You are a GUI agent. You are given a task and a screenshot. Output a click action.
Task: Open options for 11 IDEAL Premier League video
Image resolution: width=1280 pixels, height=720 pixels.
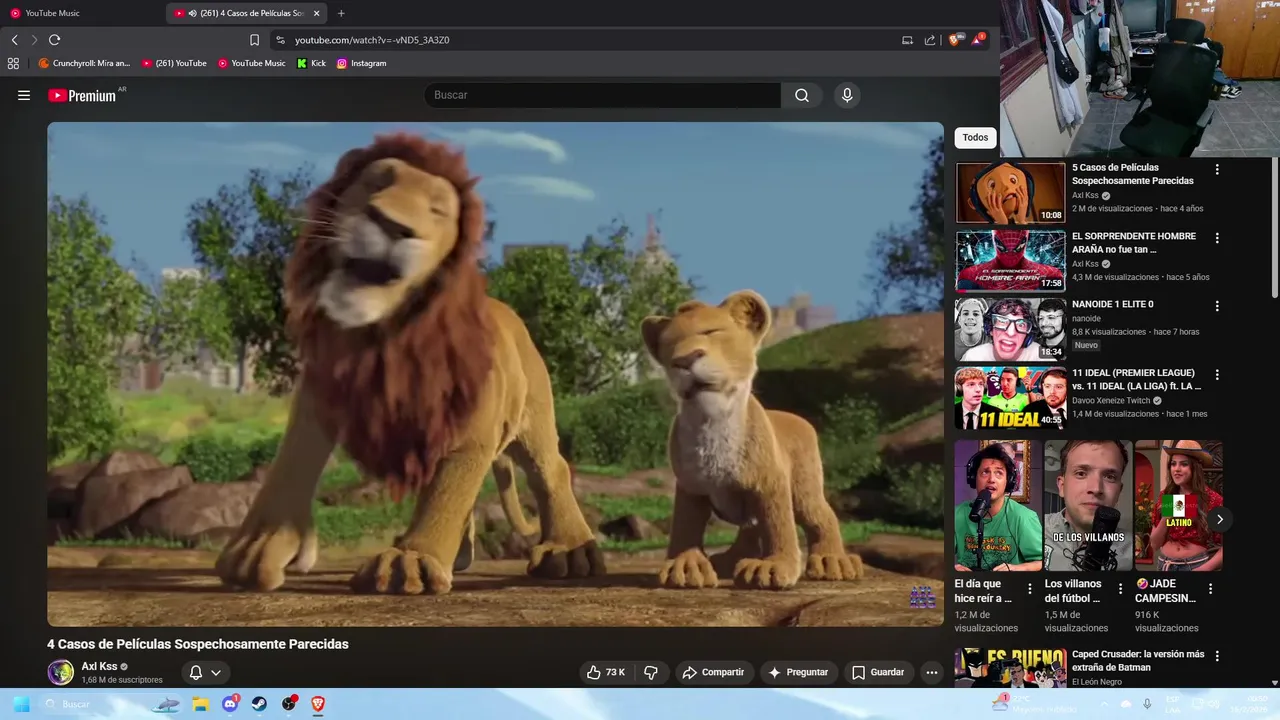coord(1217,374)
